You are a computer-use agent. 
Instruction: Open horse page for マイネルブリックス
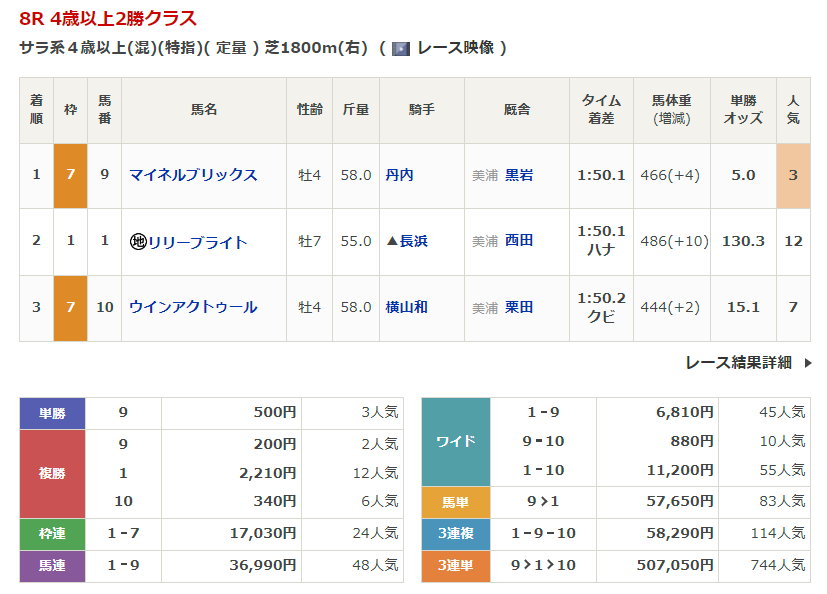[193, 175]
